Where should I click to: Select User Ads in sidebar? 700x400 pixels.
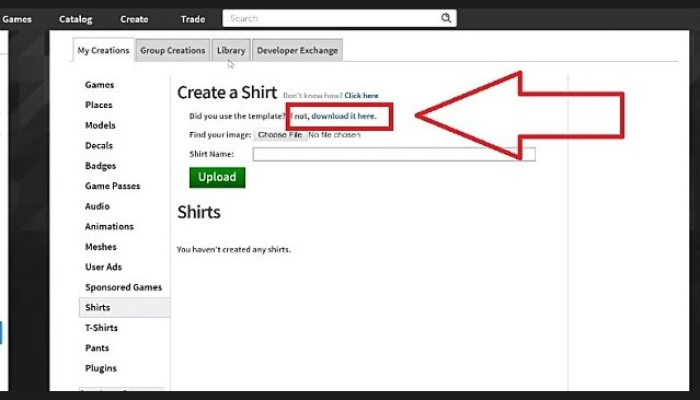click(x=103, y=267)
